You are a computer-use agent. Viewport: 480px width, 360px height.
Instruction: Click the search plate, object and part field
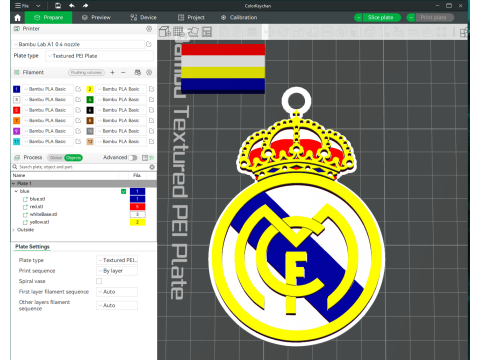point(82,167)
